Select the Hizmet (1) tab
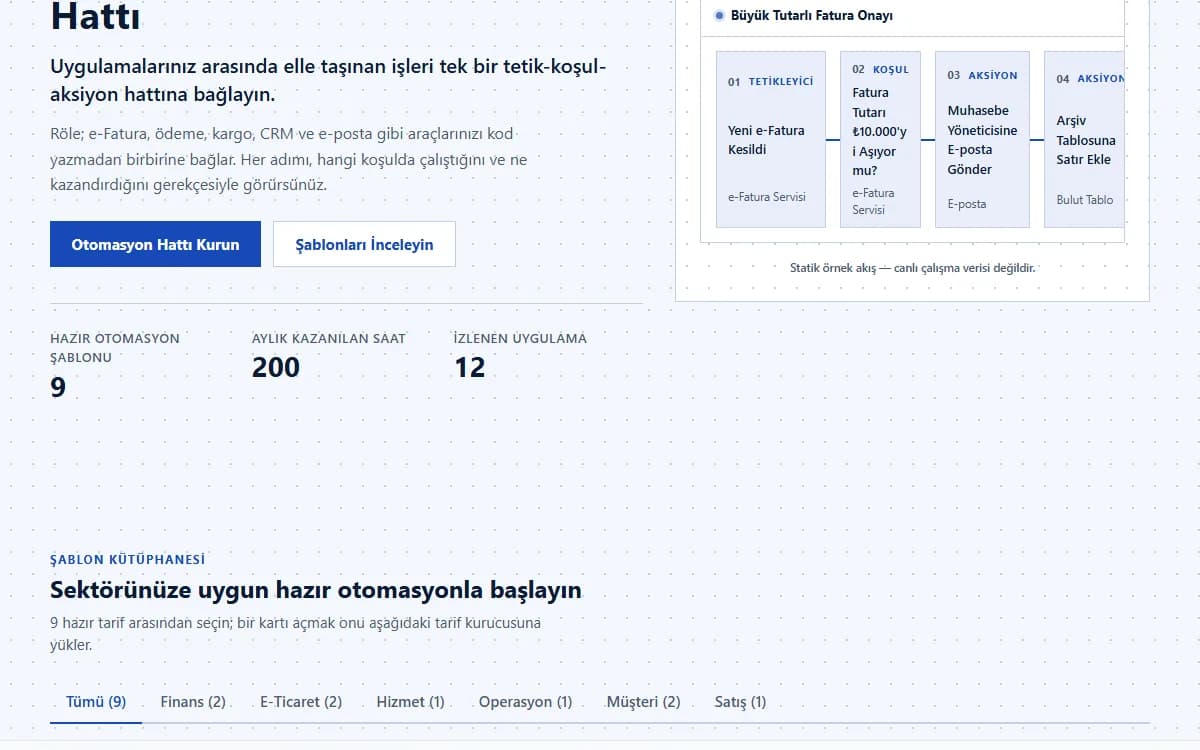The height and width of the screenshot is (750, 1200). point(410,702)
